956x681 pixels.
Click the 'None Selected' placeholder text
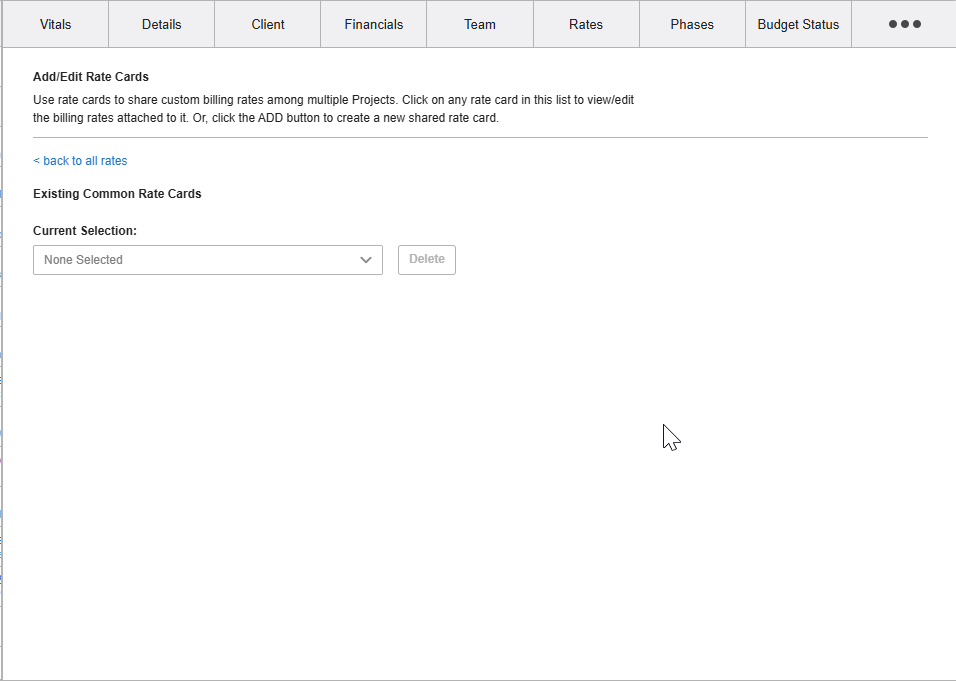[84, 260]
